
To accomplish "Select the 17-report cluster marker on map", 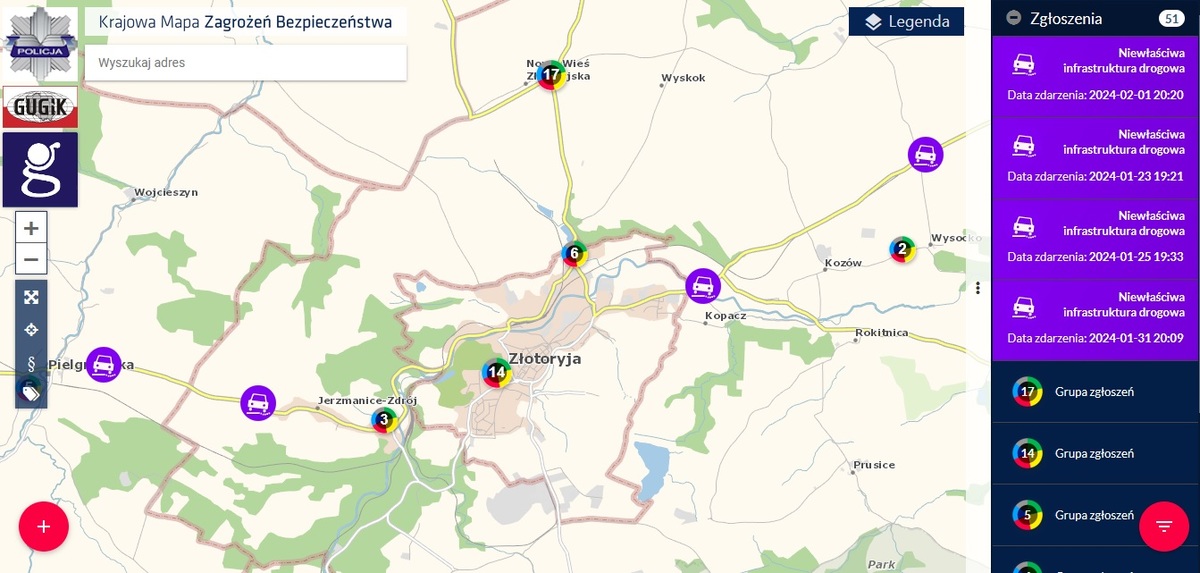I will [550, 74].
